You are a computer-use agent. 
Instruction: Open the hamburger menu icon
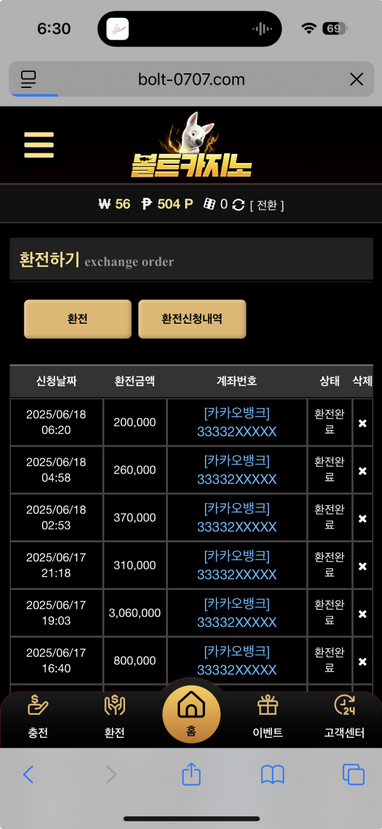point(39,145)
